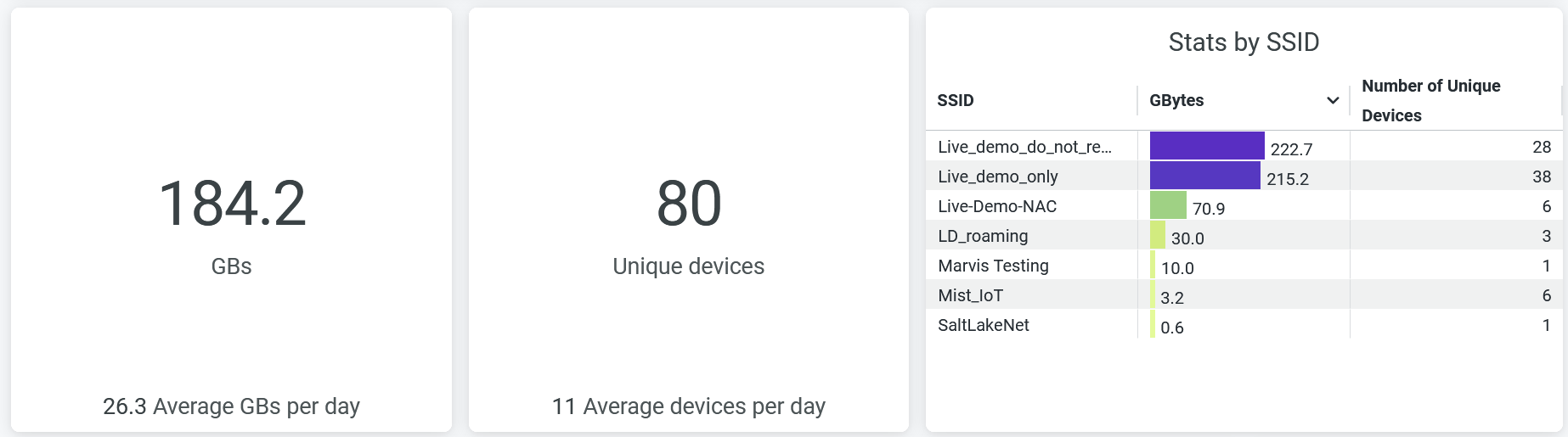Click the Live_demo_do_not_re... SSID row

(x=1024, y=147)
